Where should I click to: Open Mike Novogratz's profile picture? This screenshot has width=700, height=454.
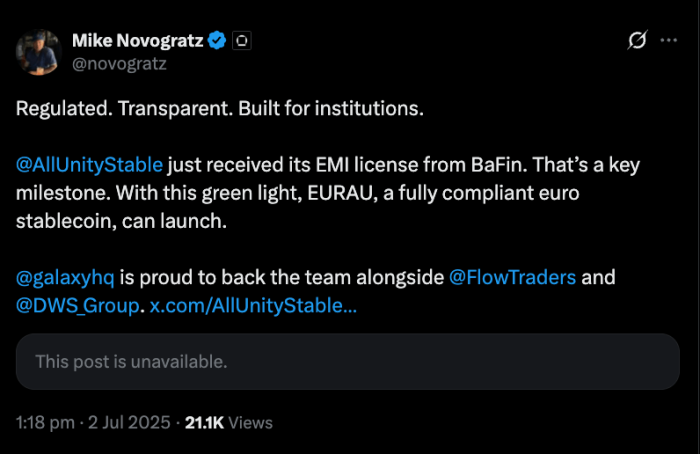coord(40,52)
